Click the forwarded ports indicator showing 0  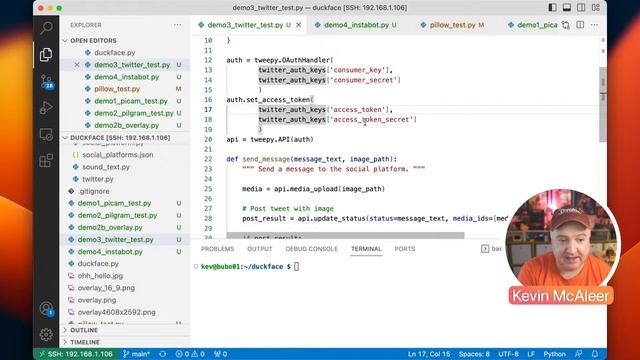[220, 354]
